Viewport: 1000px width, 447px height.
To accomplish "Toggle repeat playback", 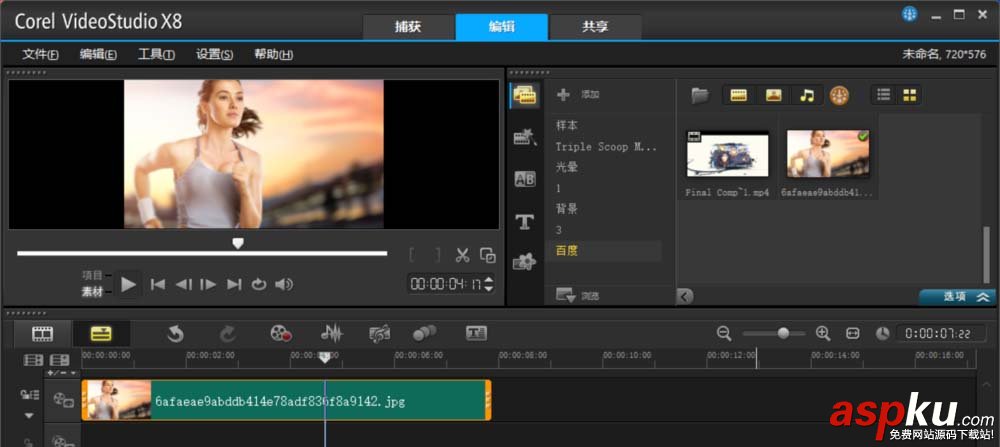I will pos(258,284).
